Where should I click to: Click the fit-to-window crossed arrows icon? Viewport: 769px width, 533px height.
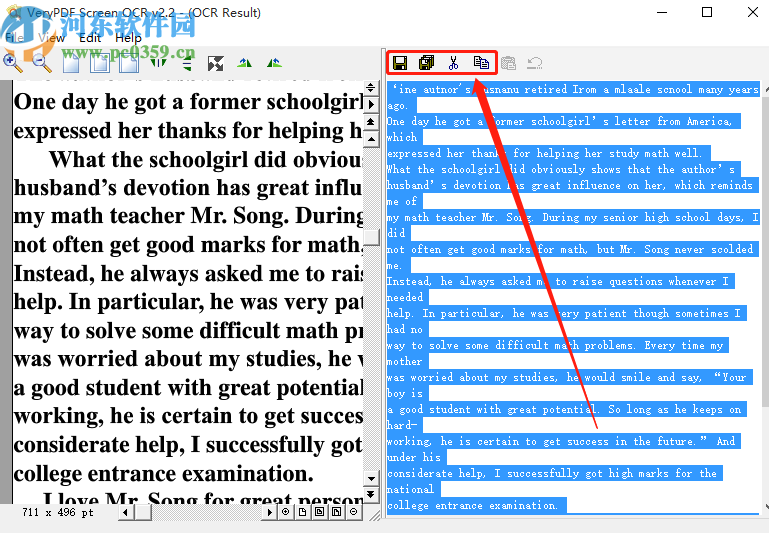216,63
